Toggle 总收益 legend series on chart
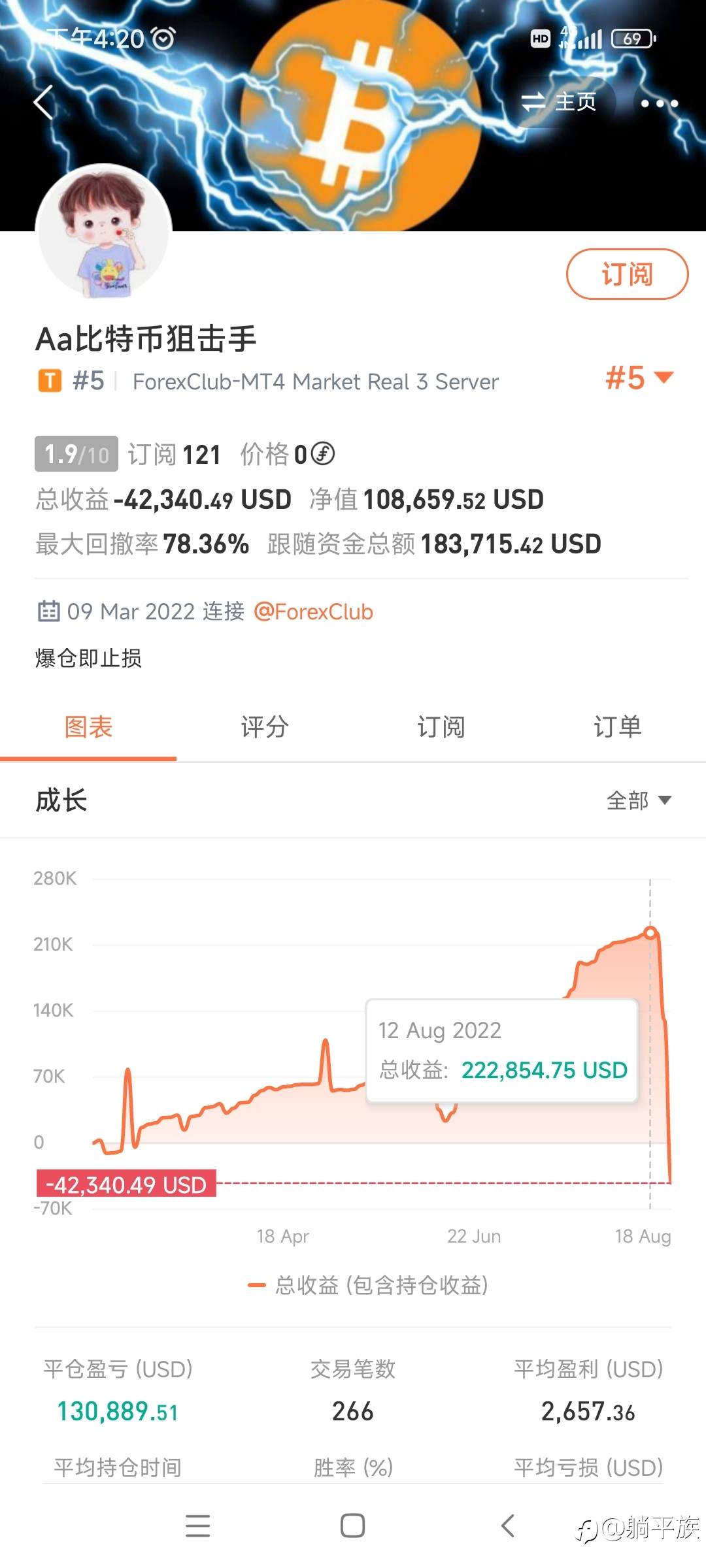The image size is (706, 1568). [369, 1285]
